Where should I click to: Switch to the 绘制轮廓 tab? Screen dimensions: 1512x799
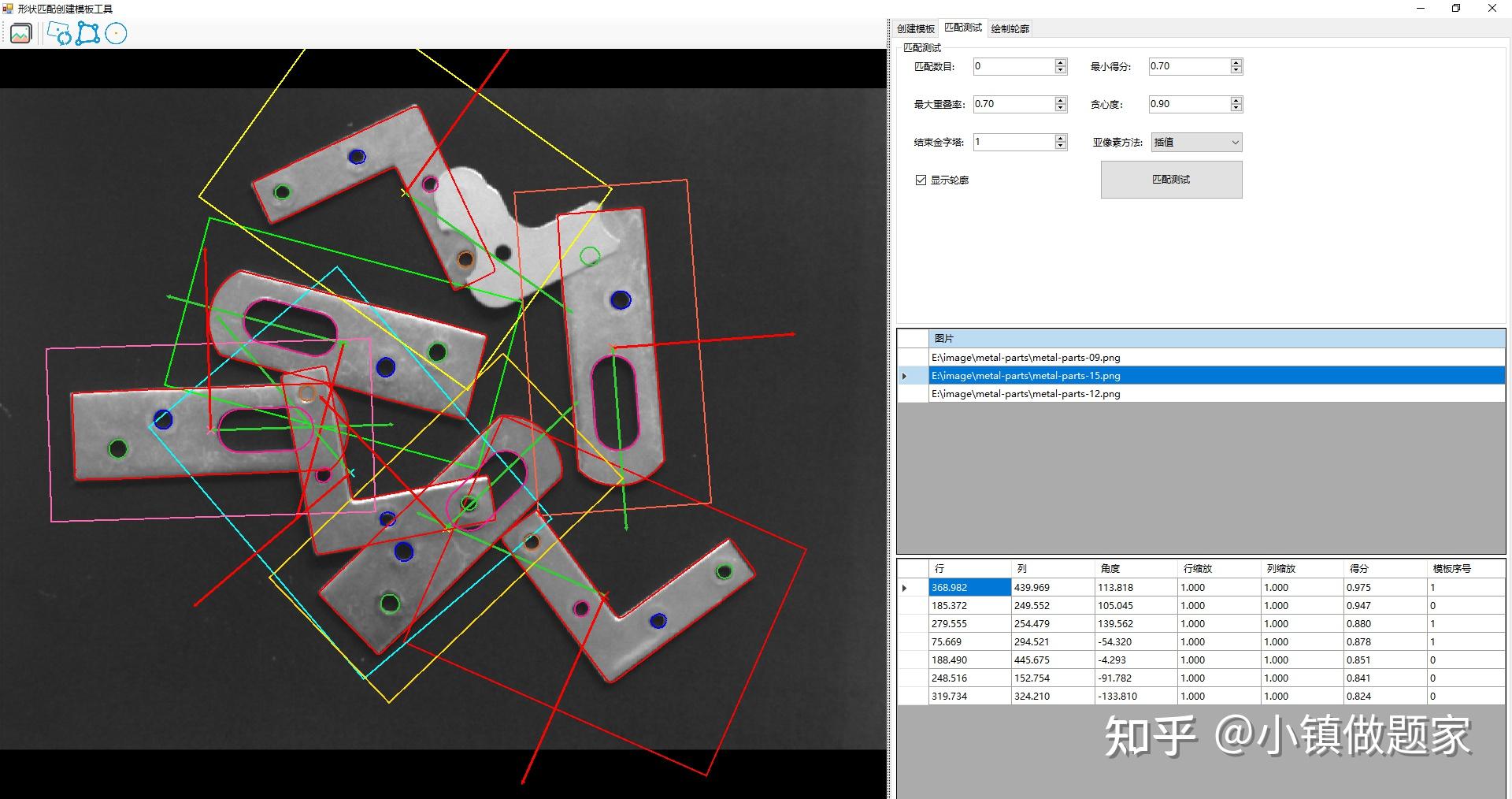pos(1010,27)
